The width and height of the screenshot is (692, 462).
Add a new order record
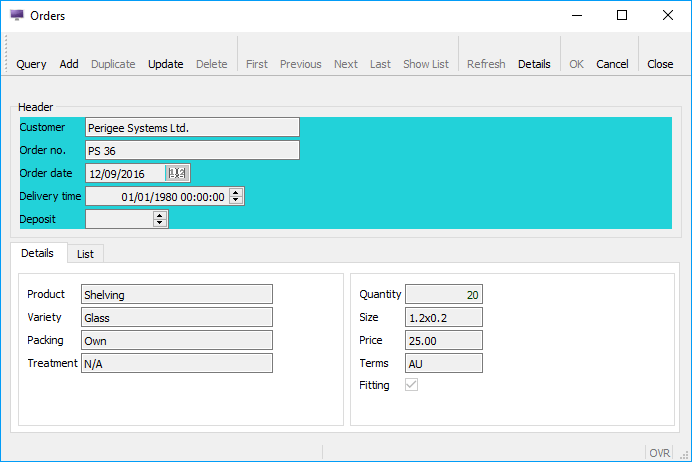click(69, 64)
